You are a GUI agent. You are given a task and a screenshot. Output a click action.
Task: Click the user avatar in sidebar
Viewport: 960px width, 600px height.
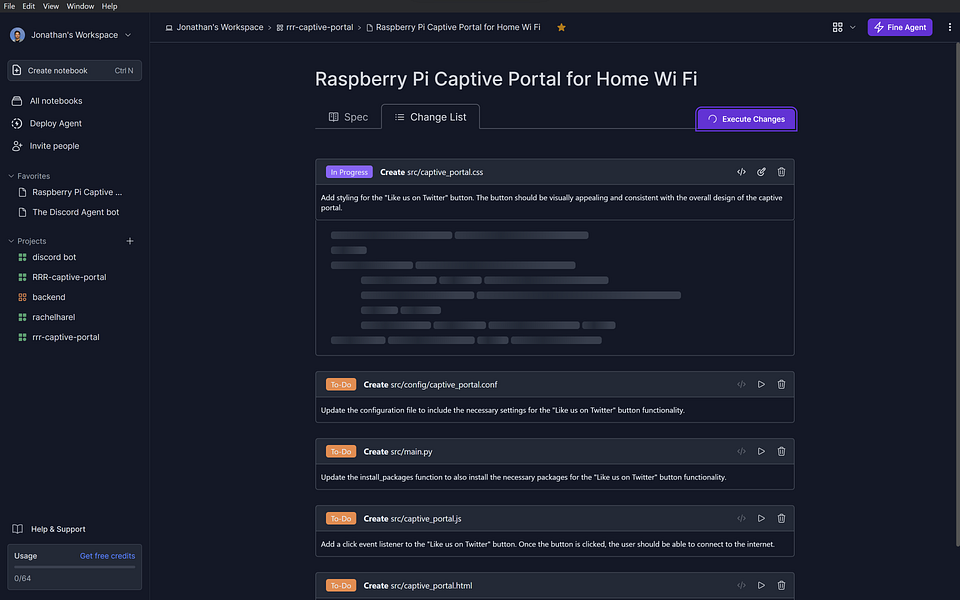pyautogui.click(x=17, y=35)
